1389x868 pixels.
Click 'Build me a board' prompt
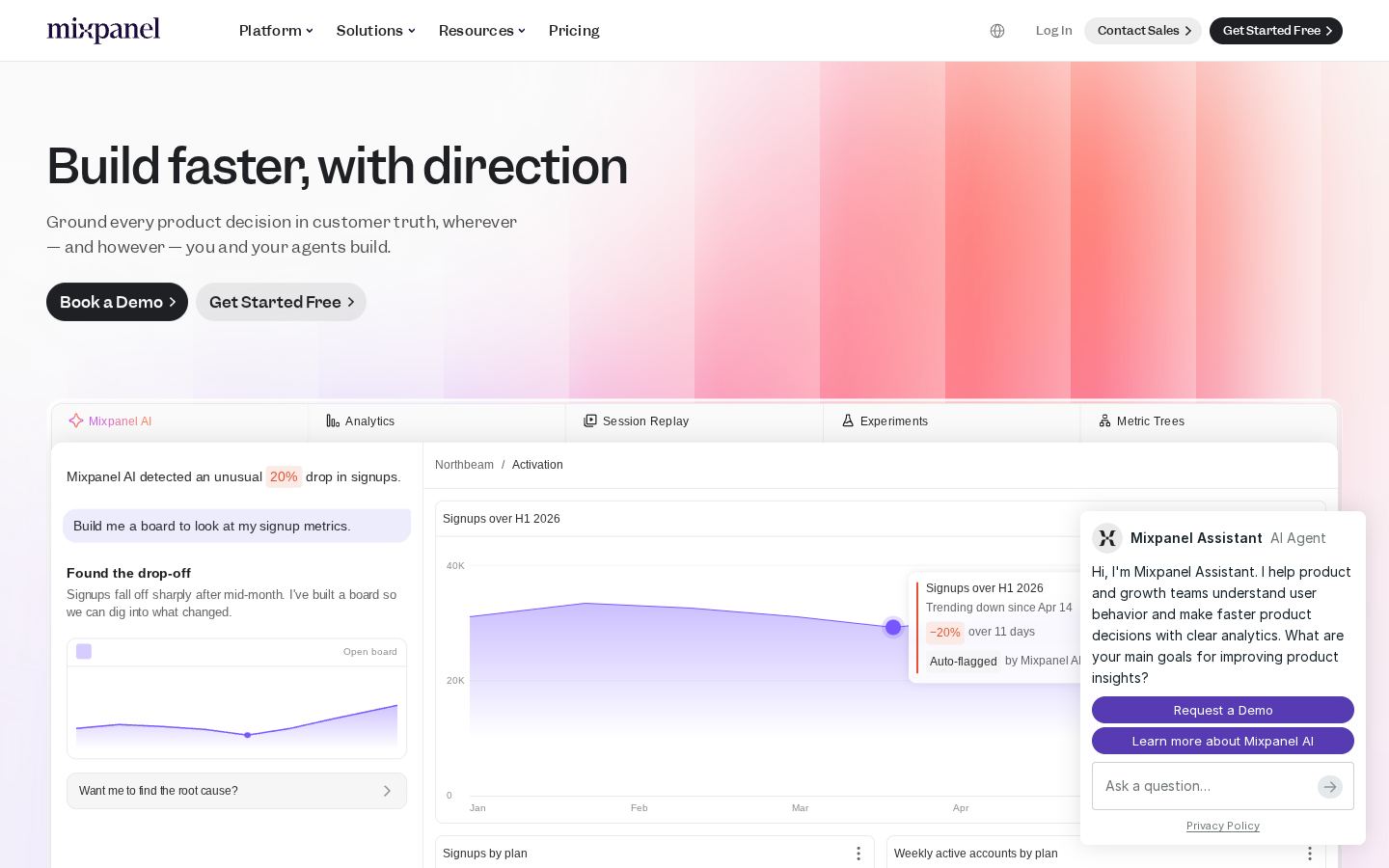point(236,526)
